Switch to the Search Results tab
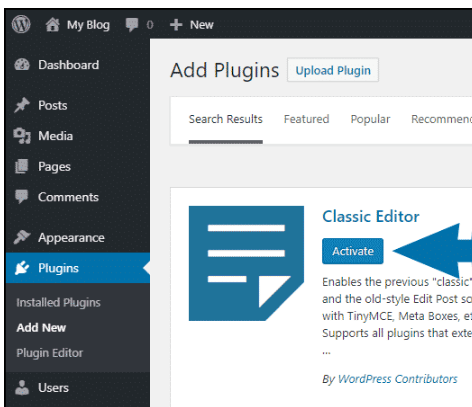 pyautogui.click(x=226, y=119)
